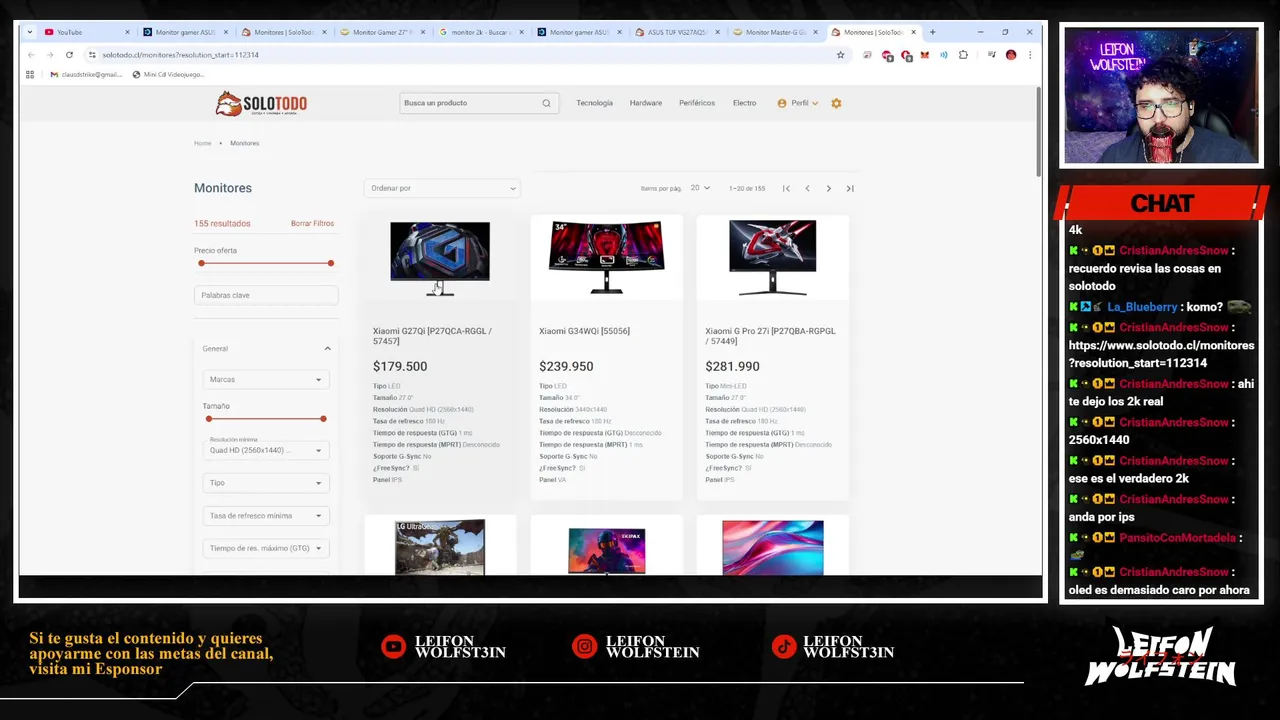Open a new tab with plus button
This screenshot has height=720, width=1280.
(x=932, y=32)
